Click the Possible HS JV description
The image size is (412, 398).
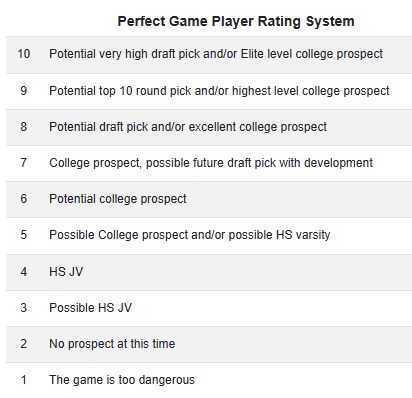[x=90, y=308]
